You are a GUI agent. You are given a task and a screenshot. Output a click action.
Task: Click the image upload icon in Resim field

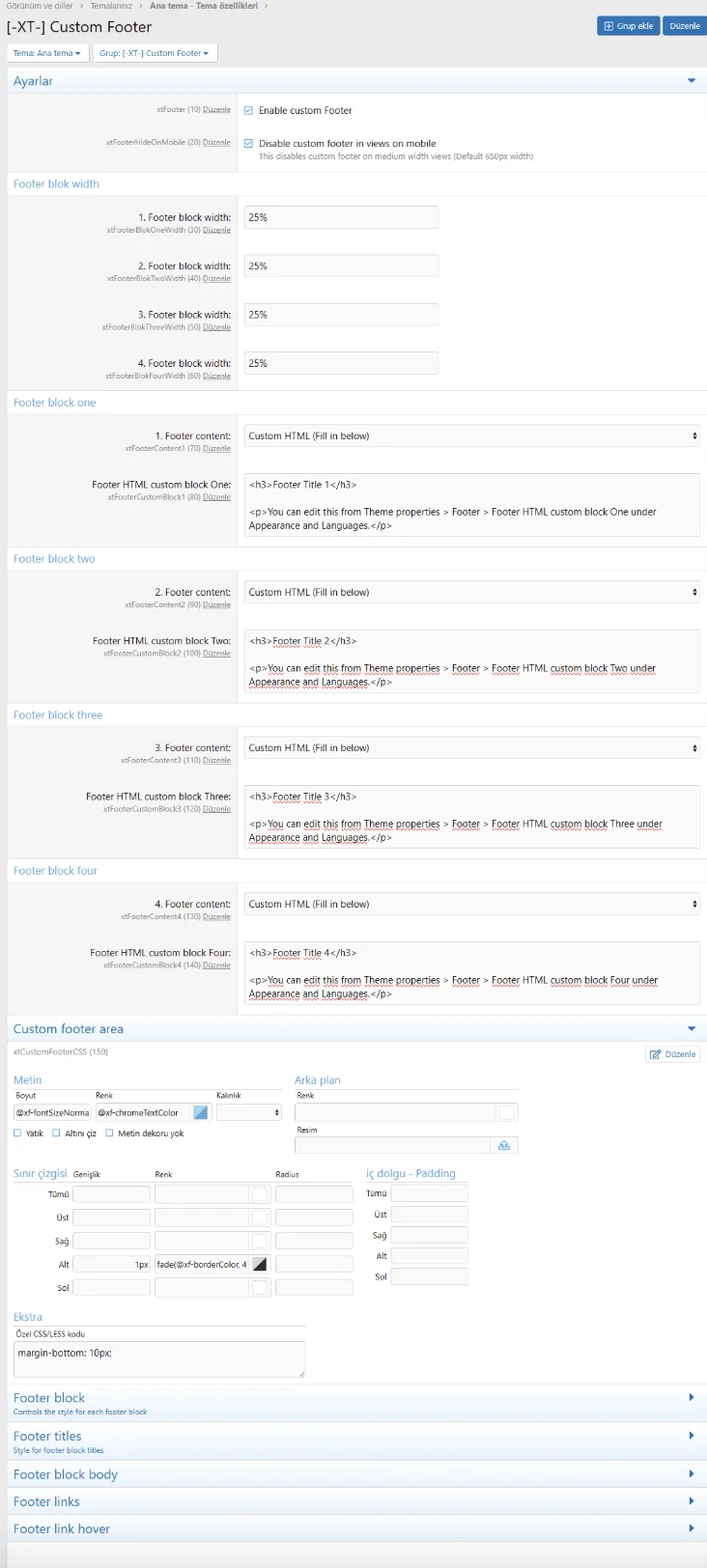503,1145
